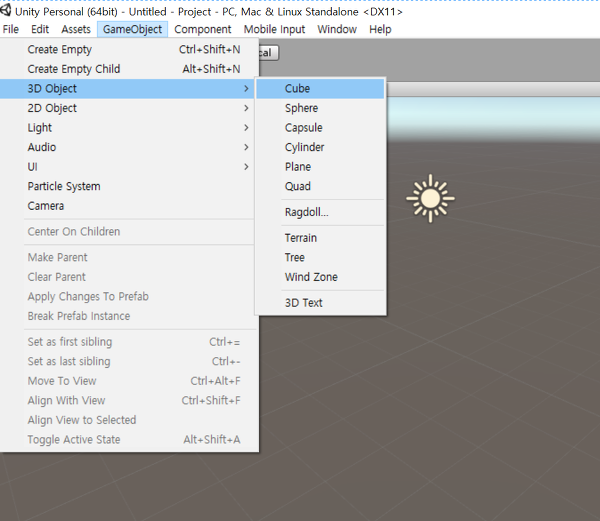The image size is (600, 521).
Task: Expand the 2D Object submenu
Action: click(128, 108)
